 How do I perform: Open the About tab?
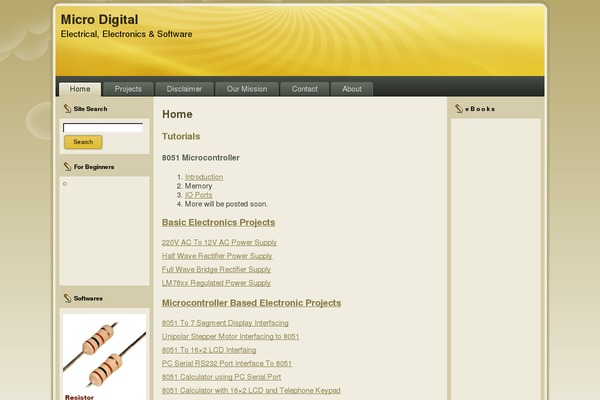point(352,89)
